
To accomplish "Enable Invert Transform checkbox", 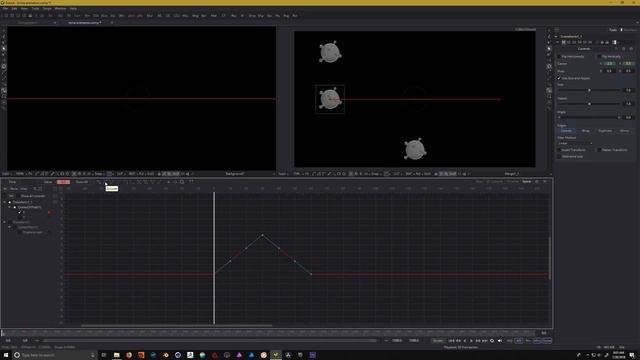I will [x=560, y=150].
